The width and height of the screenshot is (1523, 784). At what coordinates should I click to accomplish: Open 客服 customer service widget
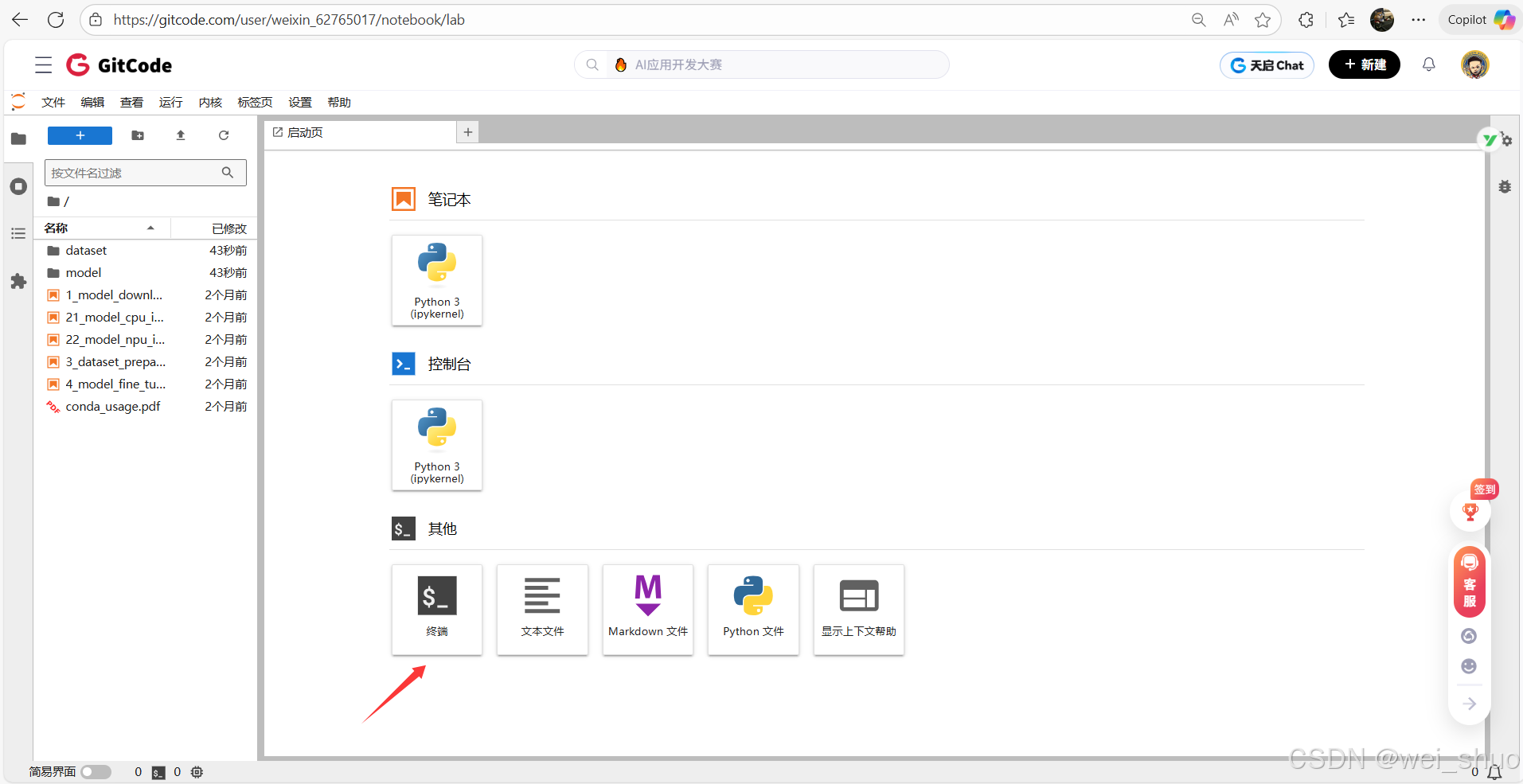point(1470,582)
